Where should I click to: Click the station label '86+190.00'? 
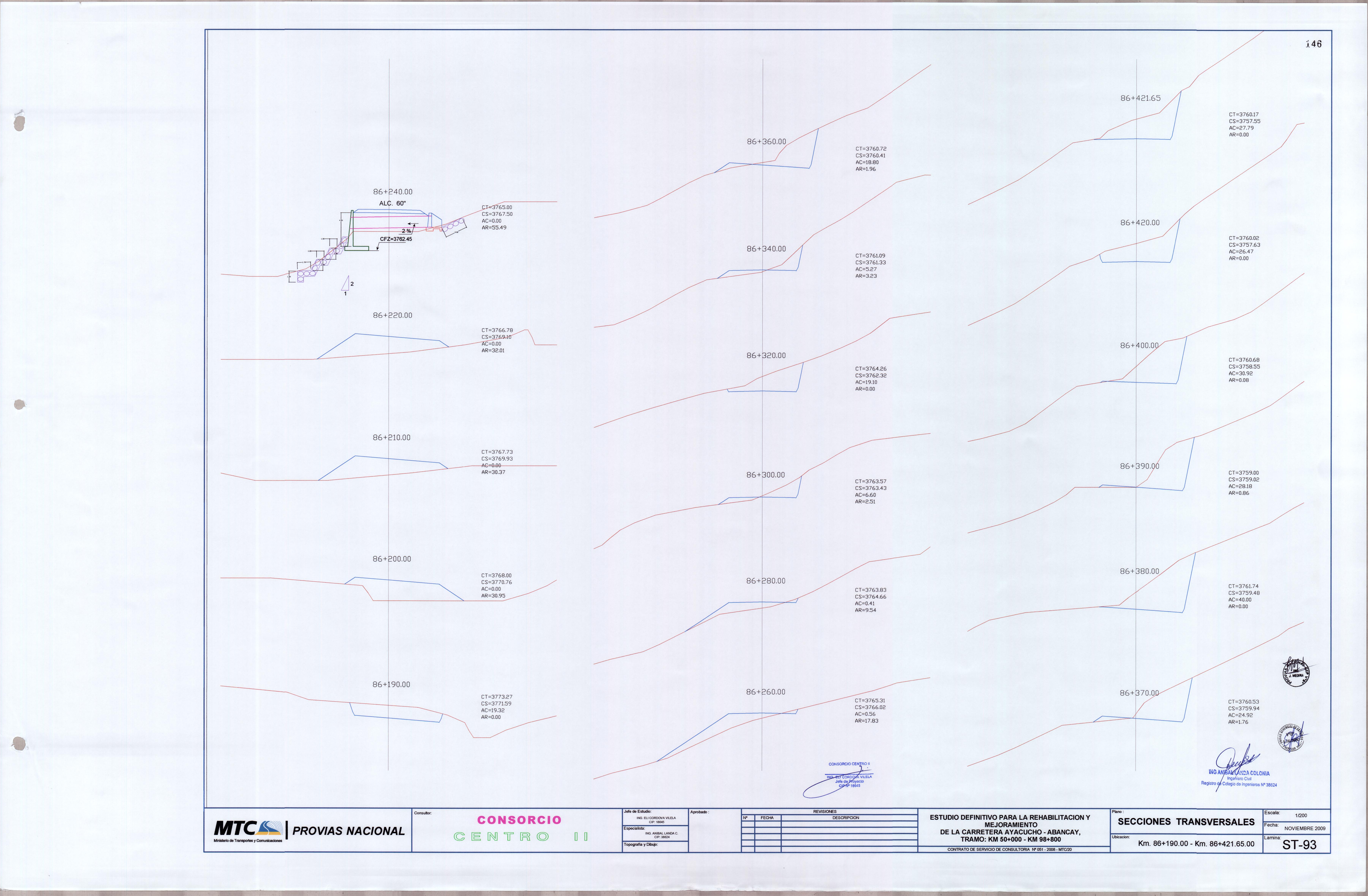point(391,684)
